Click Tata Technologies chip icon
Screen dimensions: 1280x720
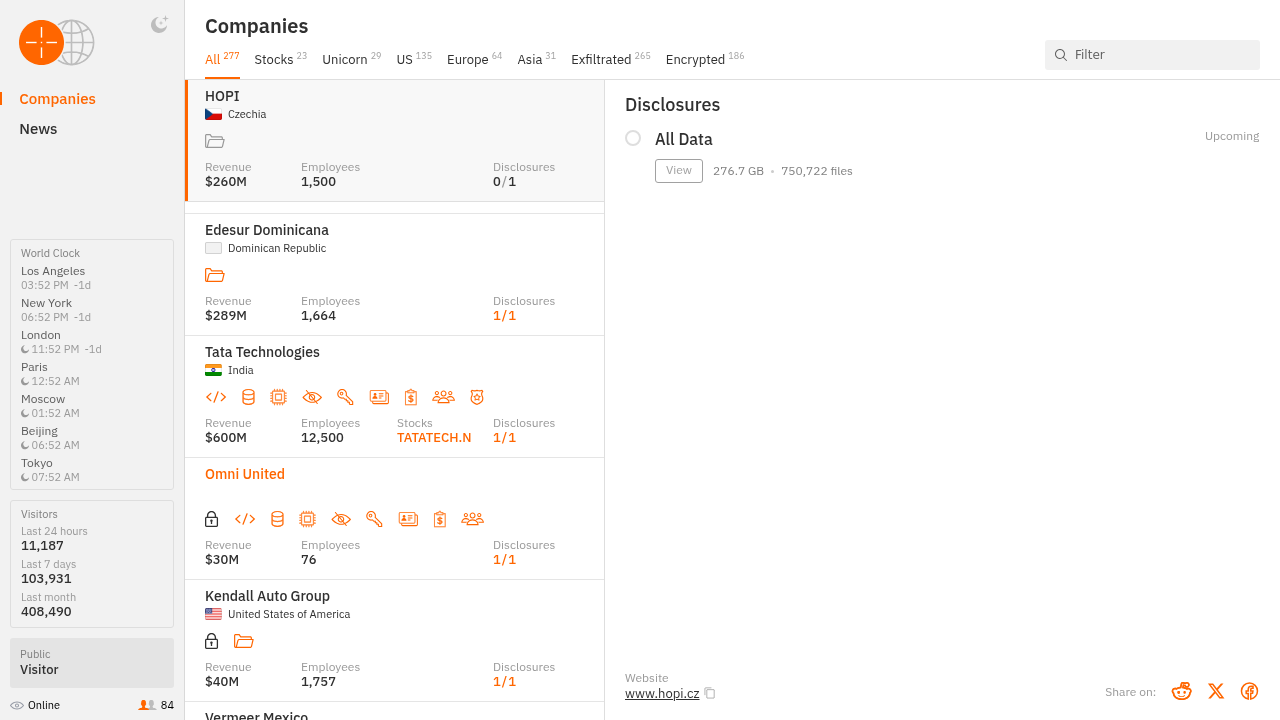279,397
